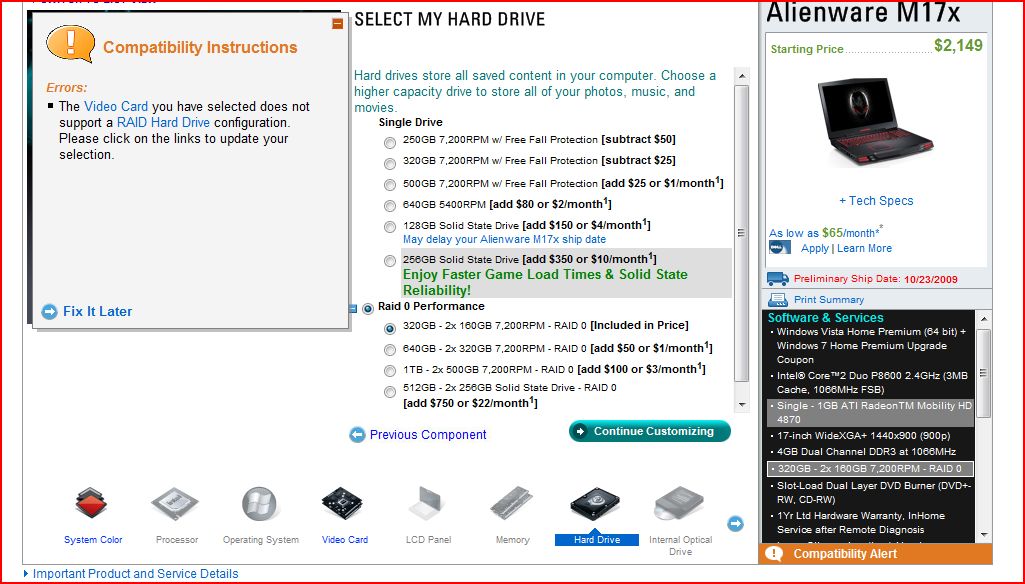Viewport: 1025px width, 584px height.
Task: Open the Processor component icon
Action: (x=175, y=504)
